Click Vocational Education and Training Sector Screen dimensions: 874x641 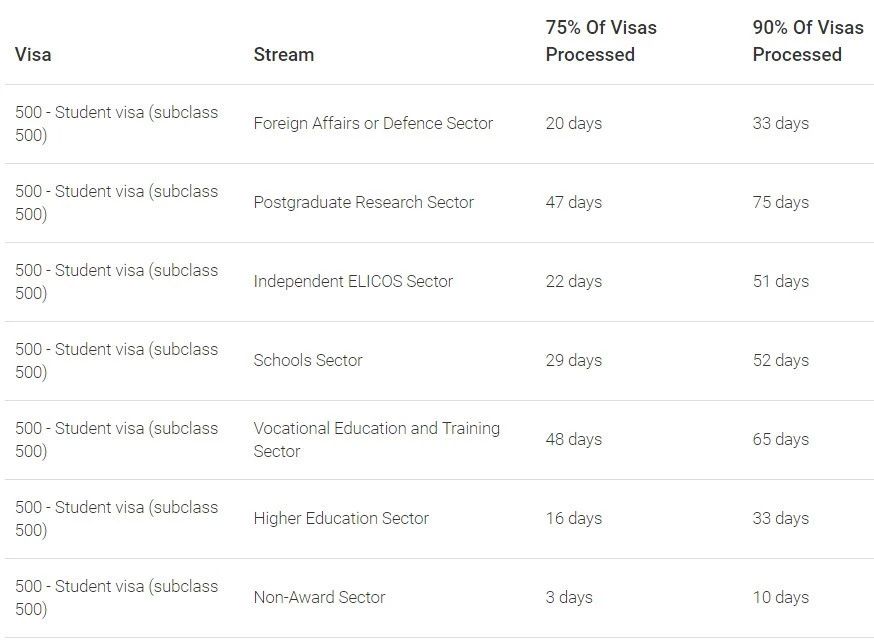(x=377, y=440)
